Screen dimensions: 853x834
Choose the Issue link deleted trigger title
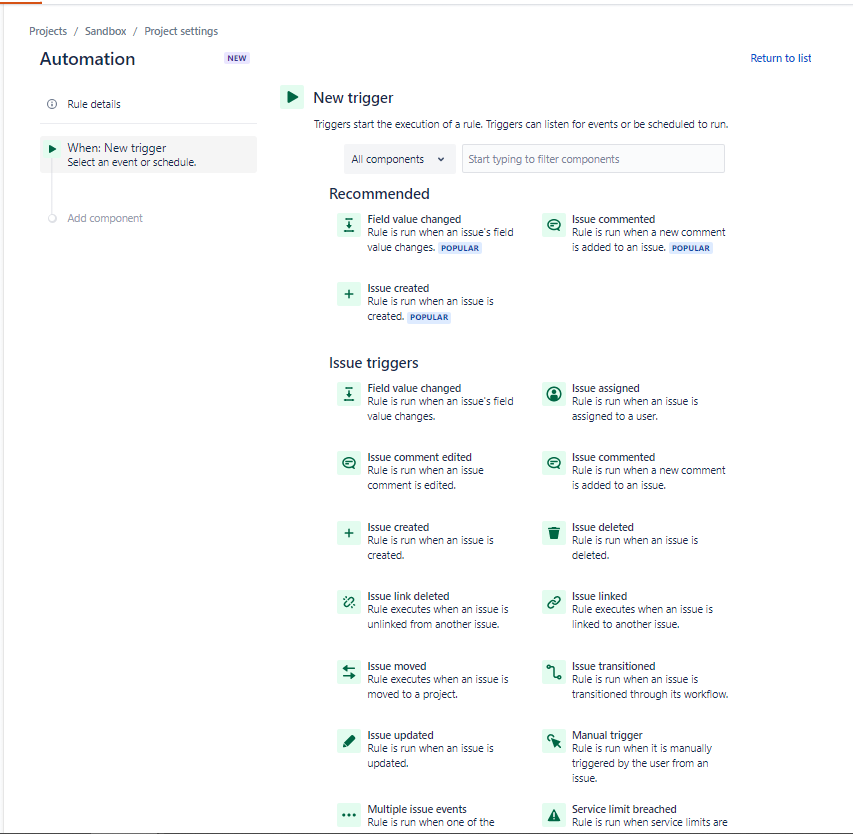408,596
